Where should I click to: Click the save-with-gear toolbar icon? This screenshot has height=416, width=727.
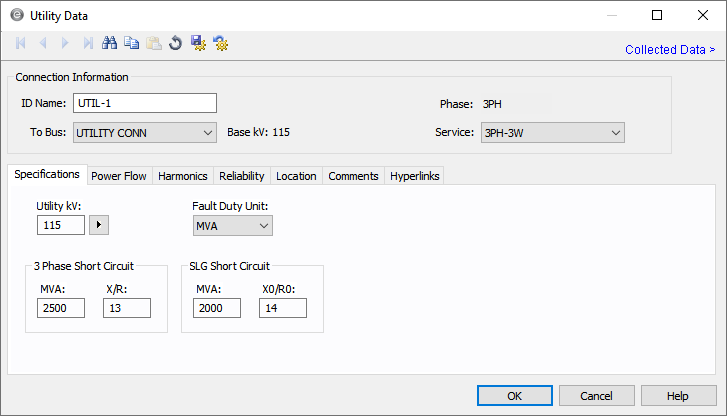(198, 43)
